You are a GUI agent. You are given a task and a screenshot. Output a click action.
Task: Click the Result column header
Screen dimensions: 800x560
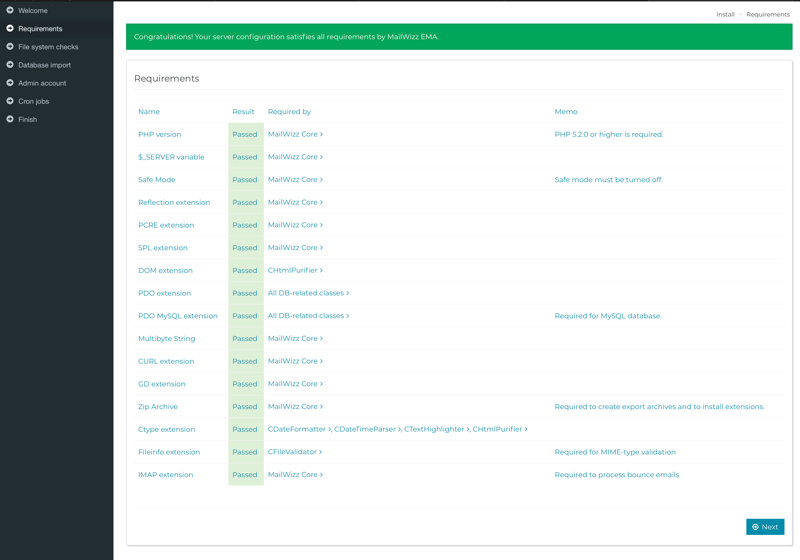(x=243, y=112)
